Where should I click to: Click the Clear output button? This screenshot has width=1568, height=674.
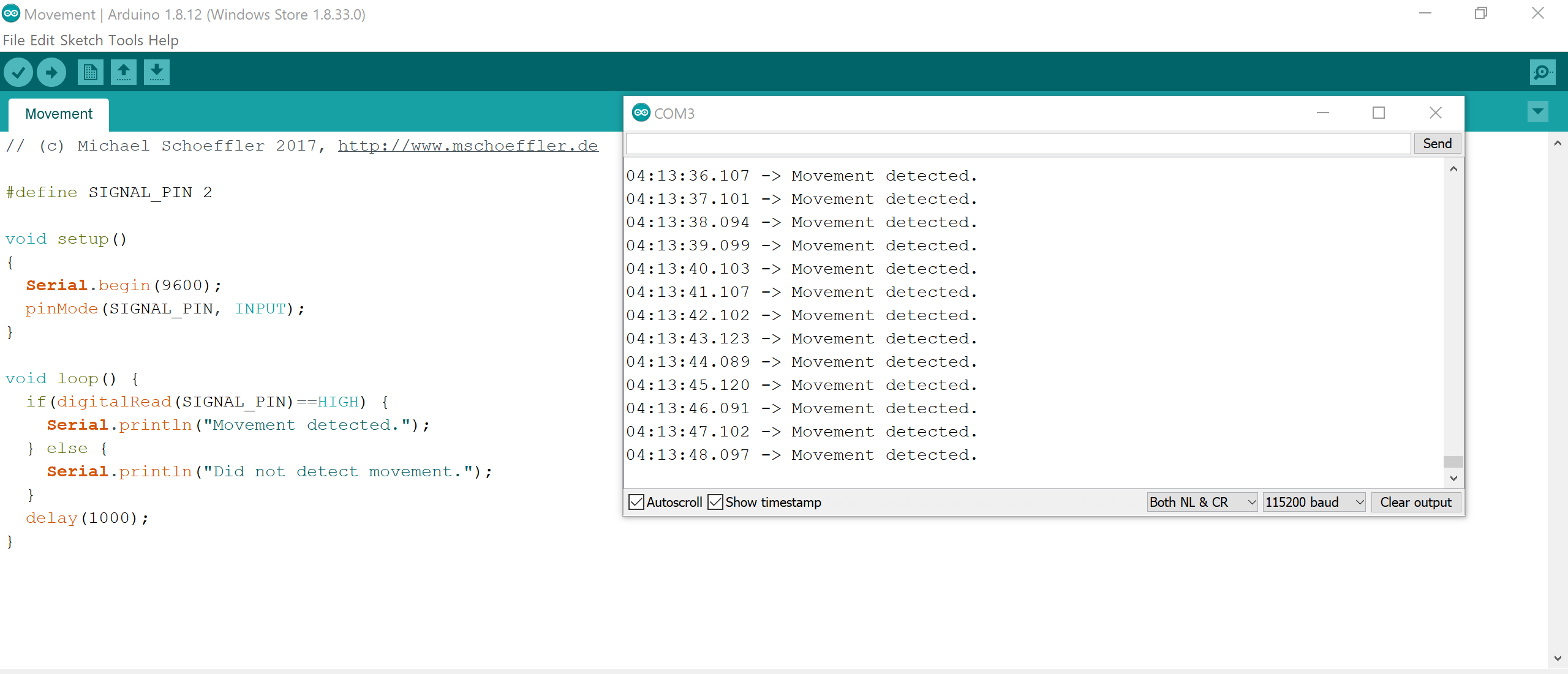[x=1415, y=502]
